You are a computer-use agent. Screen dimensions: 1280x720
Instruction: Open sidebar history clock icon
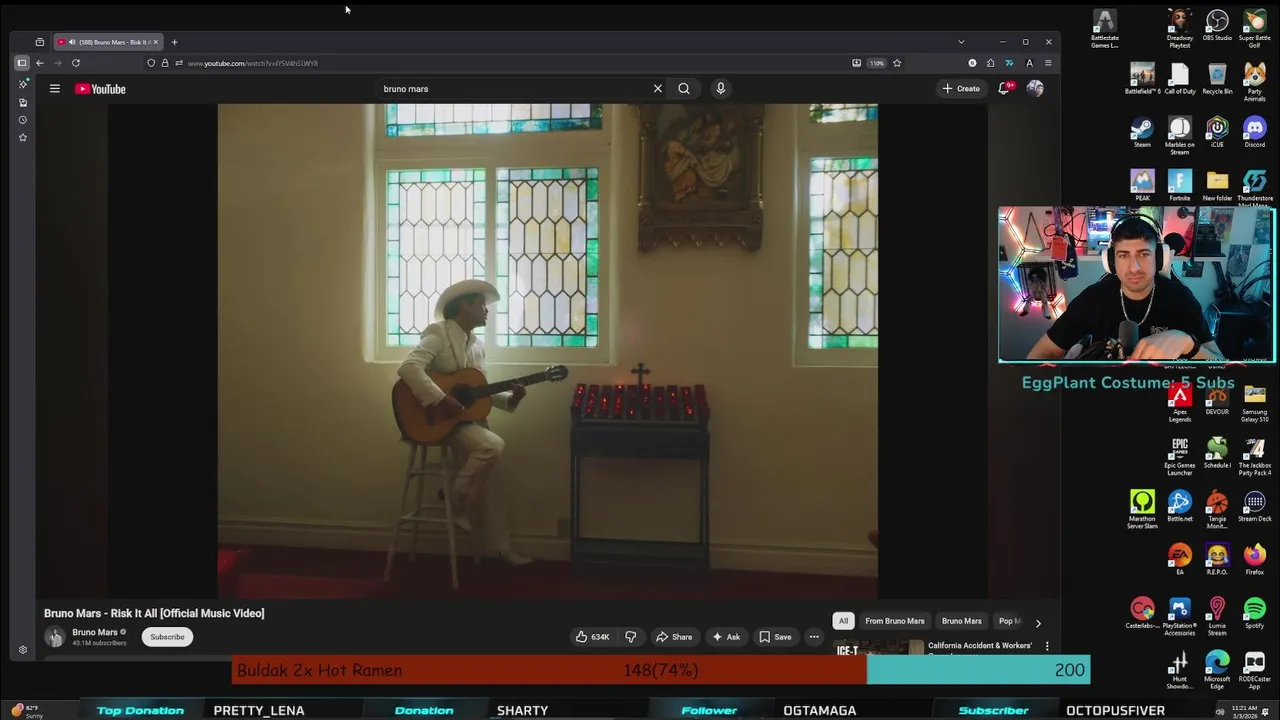point(23,120)
